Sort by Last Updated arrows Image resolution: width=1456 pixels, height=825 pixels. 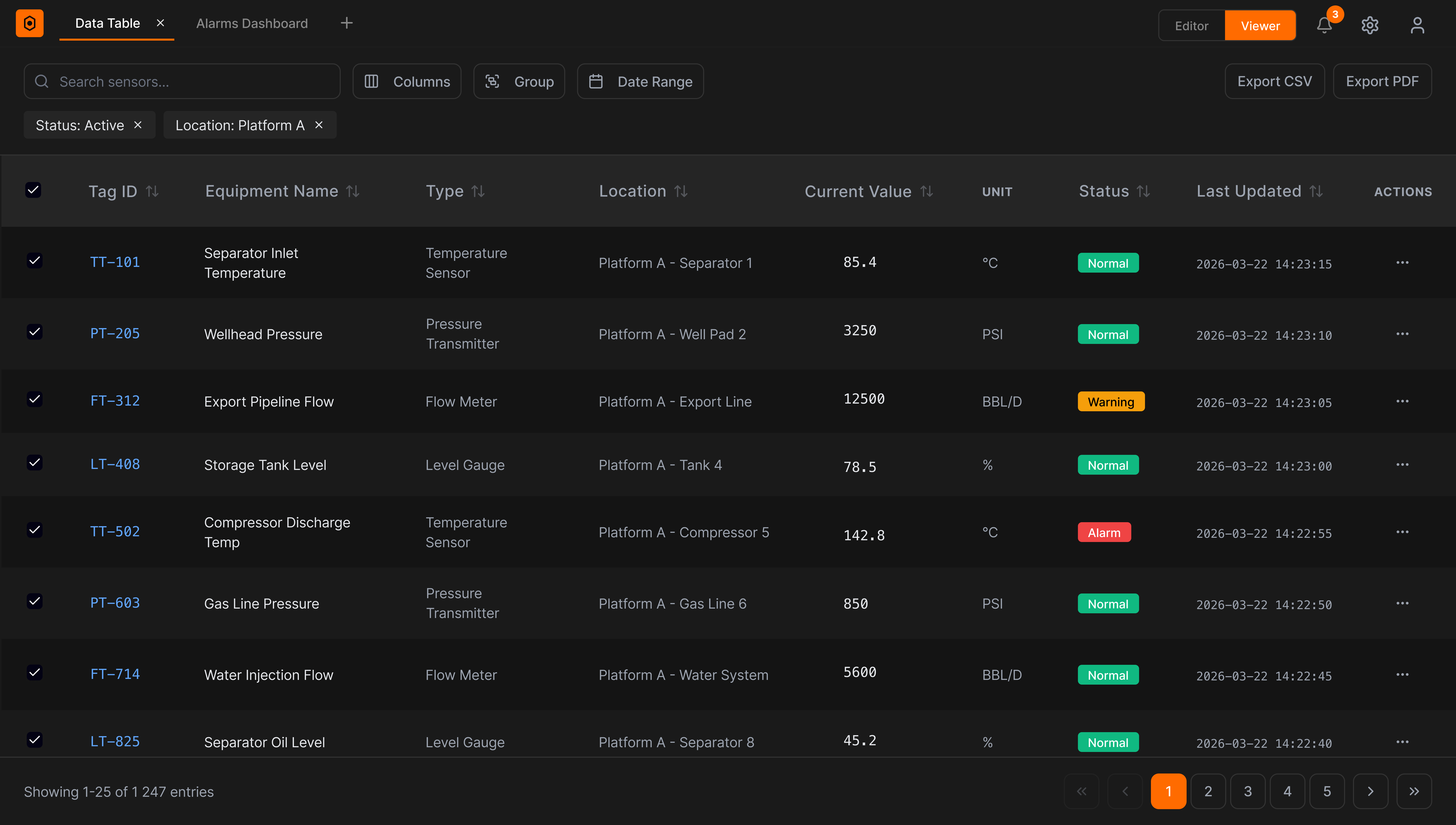[x=1316, y=192]
